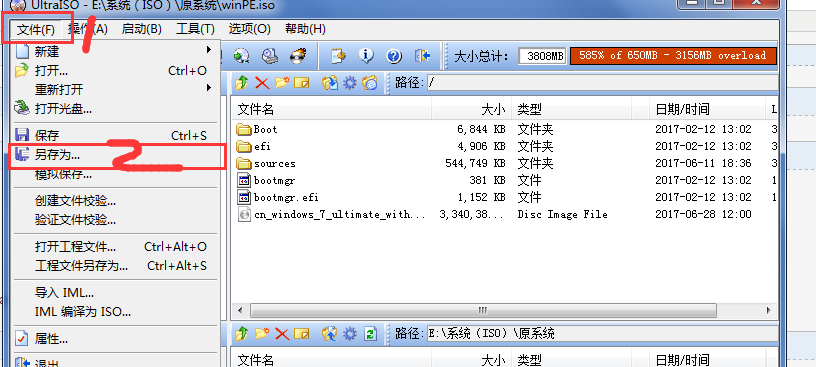Click the gear icon in ISO pane toolbar
Viewport: 816px width, 367px height.
pyautogui.click(x=350, y=83)
